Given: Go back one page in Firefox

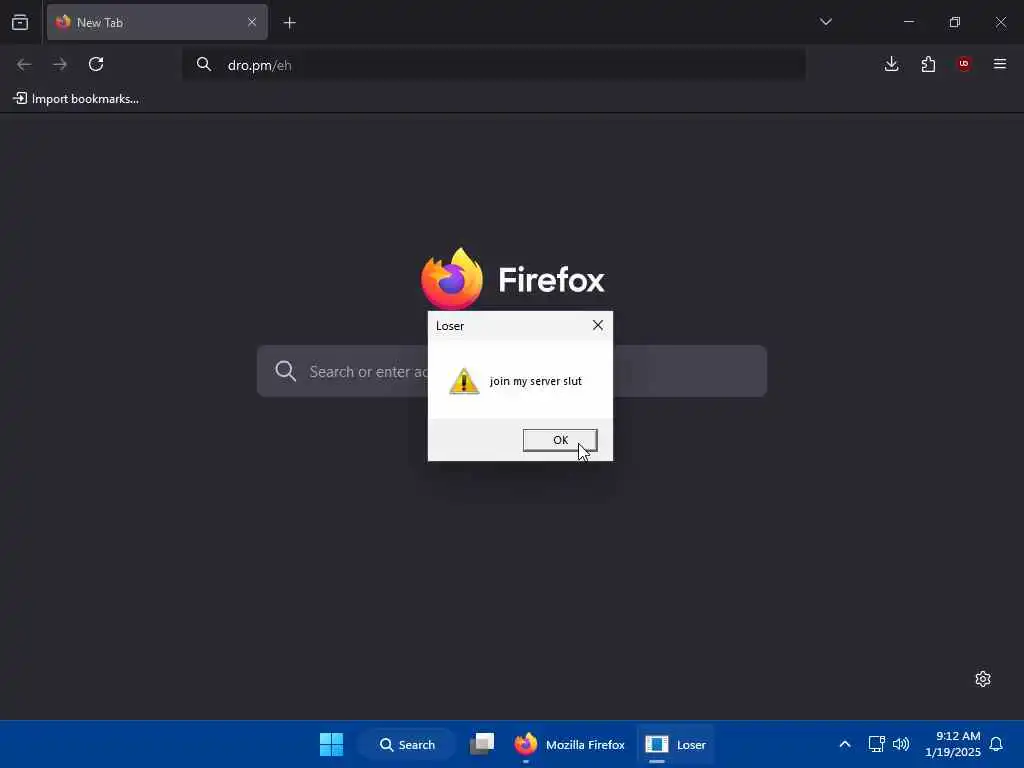Looking at the screenshot, I should coord(24,64).
